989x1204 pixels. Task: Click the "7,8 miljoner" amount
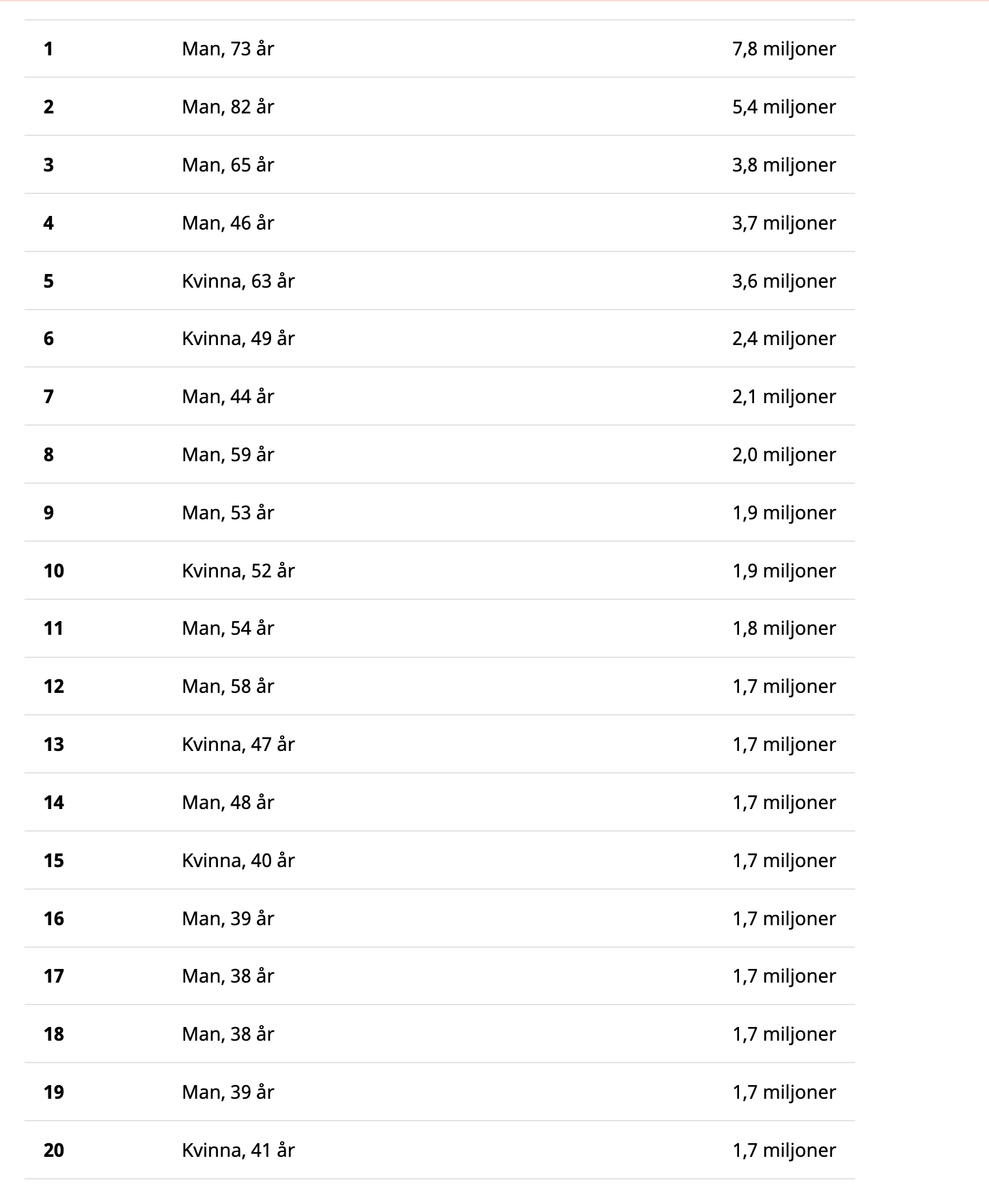point(783,49)
